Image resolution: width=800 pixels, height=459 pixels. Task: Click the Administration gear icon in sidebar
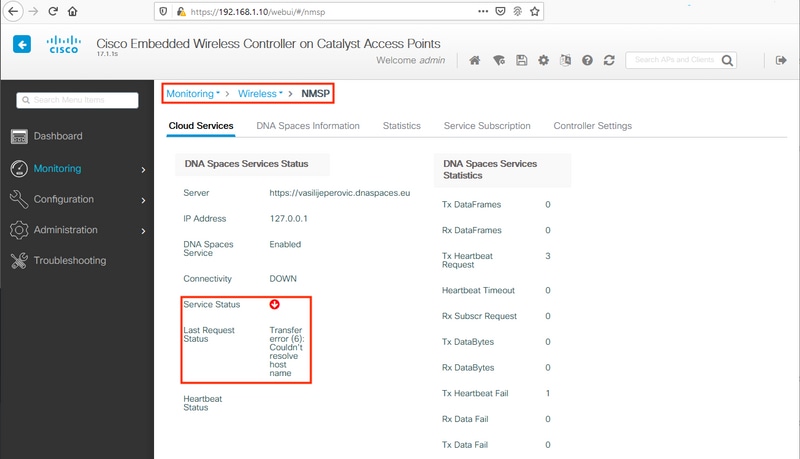point(19,230)
